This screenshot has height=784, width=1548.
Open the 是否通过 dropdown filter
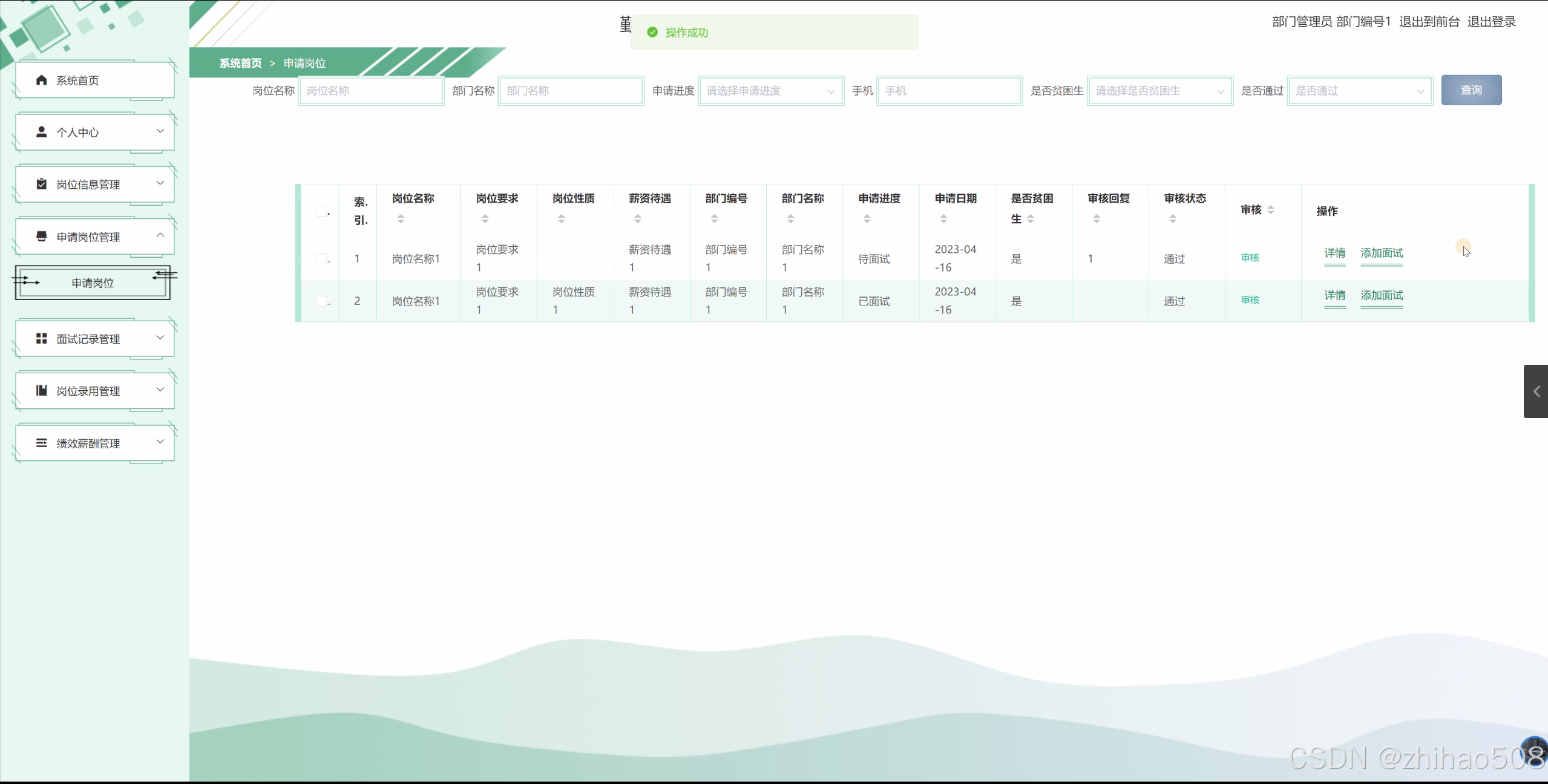pos(1359,91)
